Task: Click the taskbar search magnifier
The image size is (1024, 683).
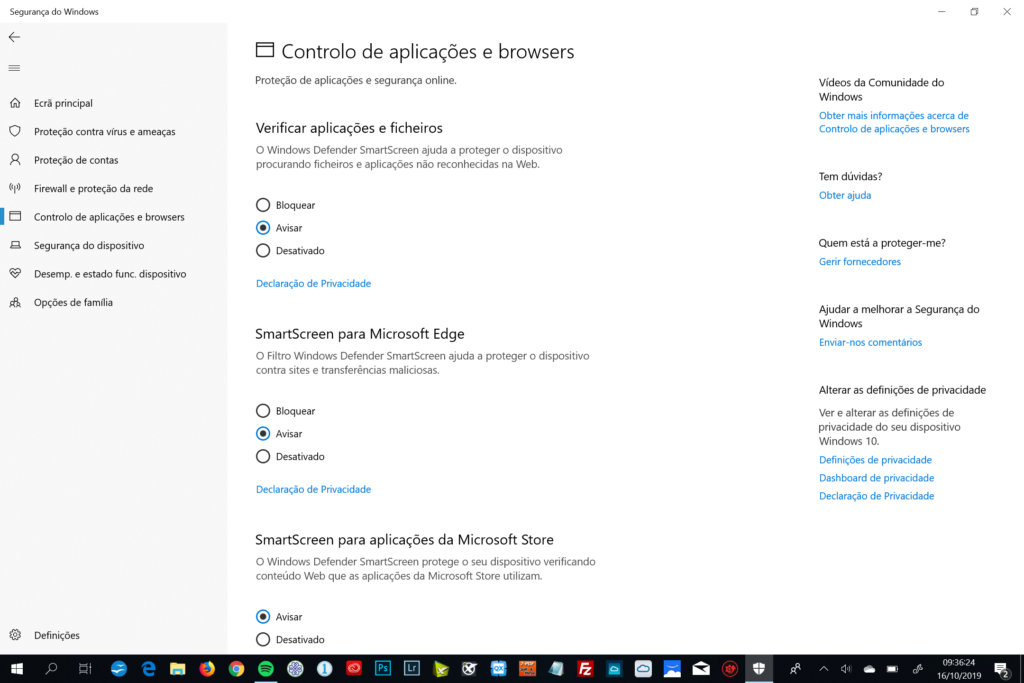Action: pyautogui.click(x=51, y=669)
